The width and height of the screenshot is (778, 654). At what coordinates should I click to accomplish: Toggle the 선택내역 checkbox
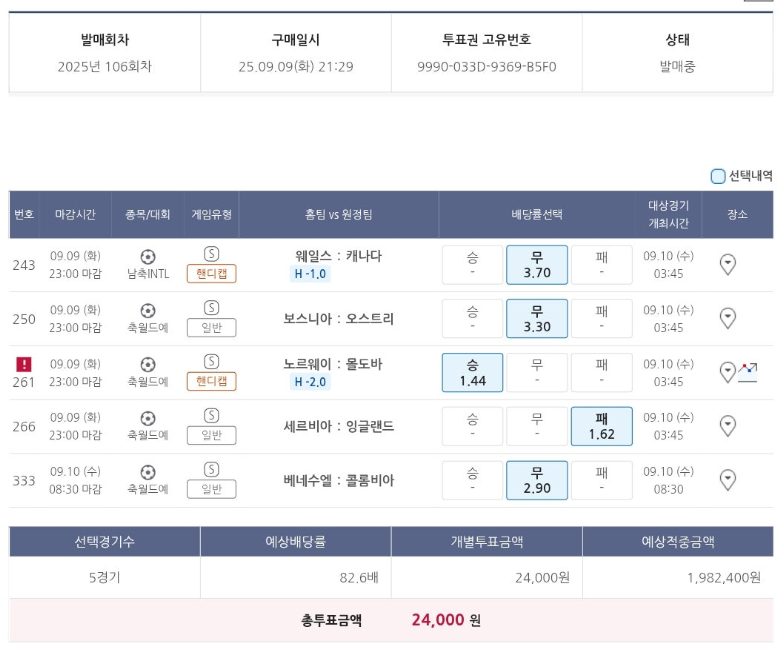click(717, 176)
